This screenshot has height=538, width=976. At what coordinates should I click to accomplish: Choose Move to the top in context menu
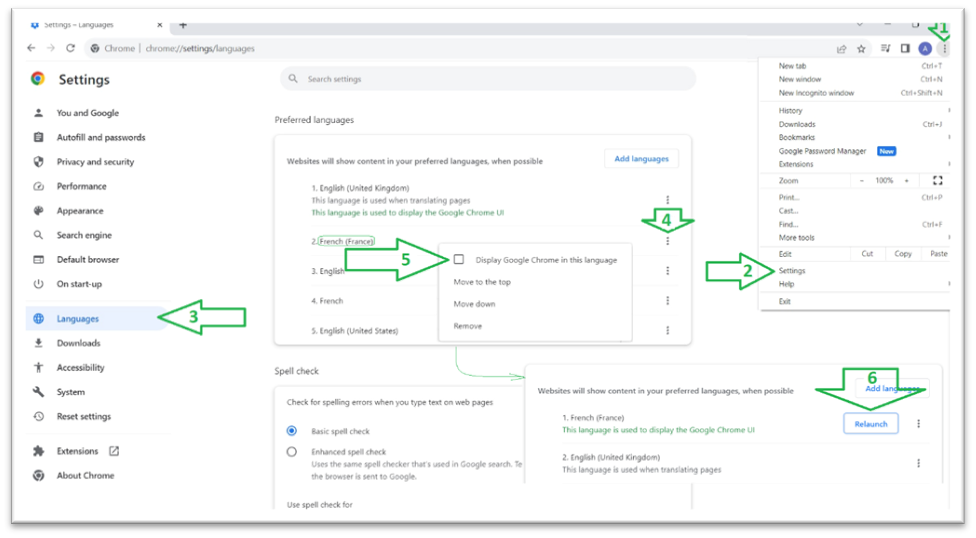tap(482, 282)
